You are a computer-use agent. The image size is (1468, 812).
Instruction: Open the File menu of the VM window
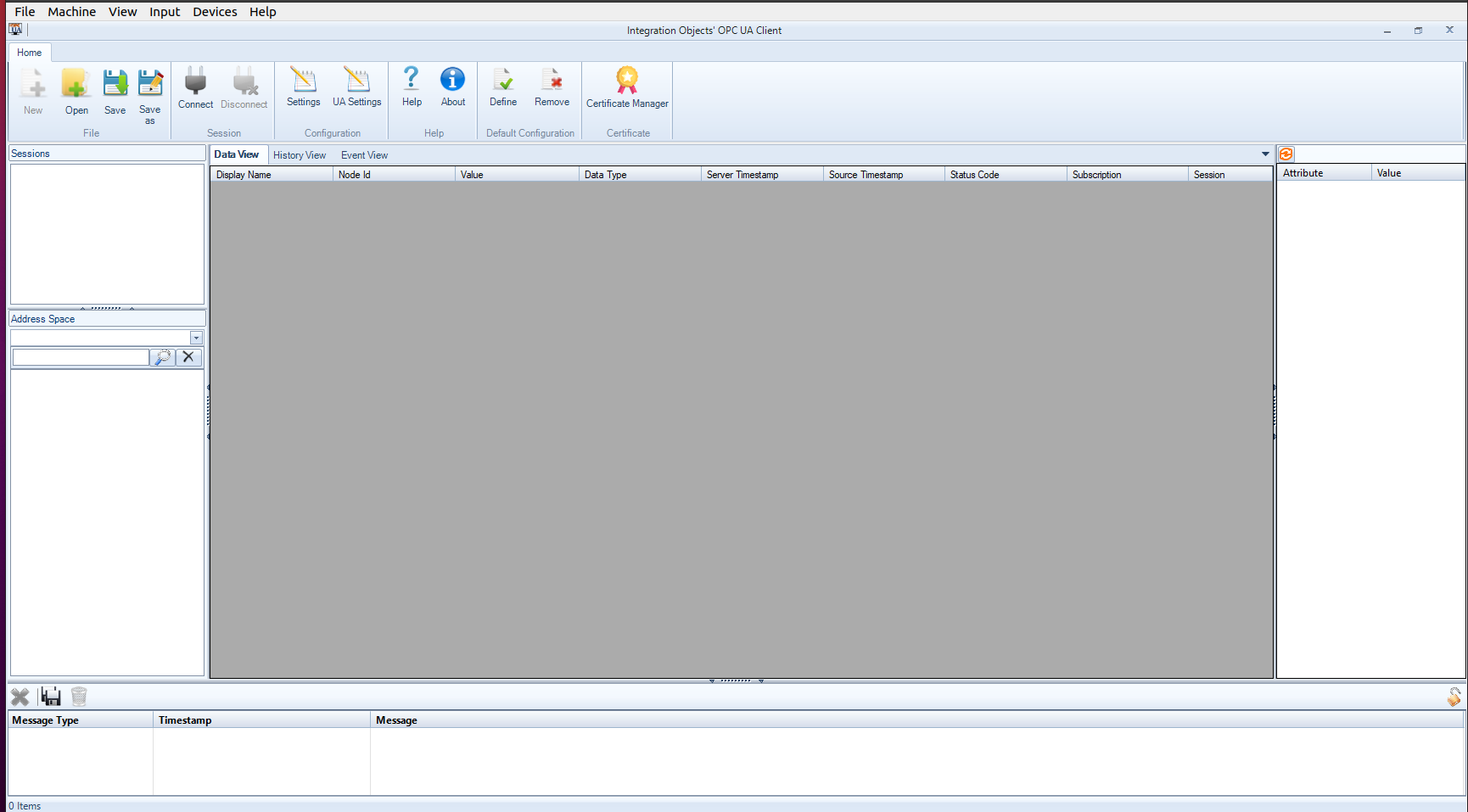(25, 12)
